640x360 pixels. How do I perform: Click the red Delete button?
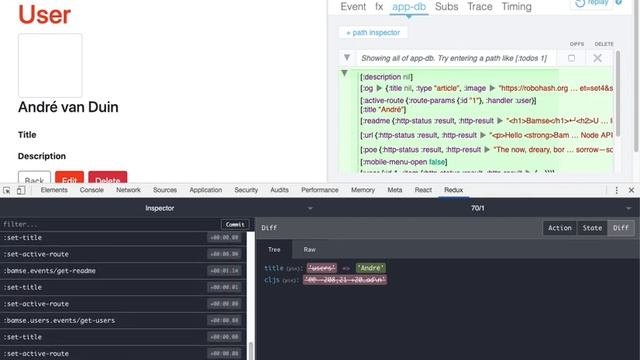(x=108, y=177)
